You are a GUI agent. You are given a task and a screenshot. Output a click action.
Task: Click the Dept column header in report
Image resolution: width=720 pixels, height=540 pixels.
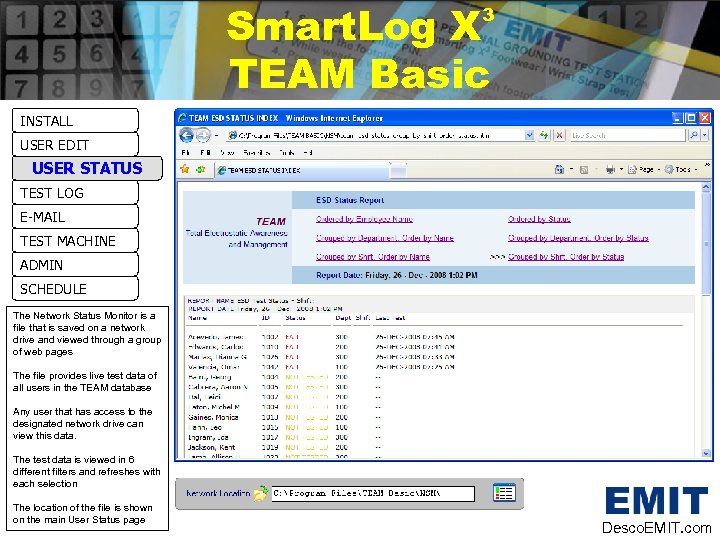pos(343,318)
